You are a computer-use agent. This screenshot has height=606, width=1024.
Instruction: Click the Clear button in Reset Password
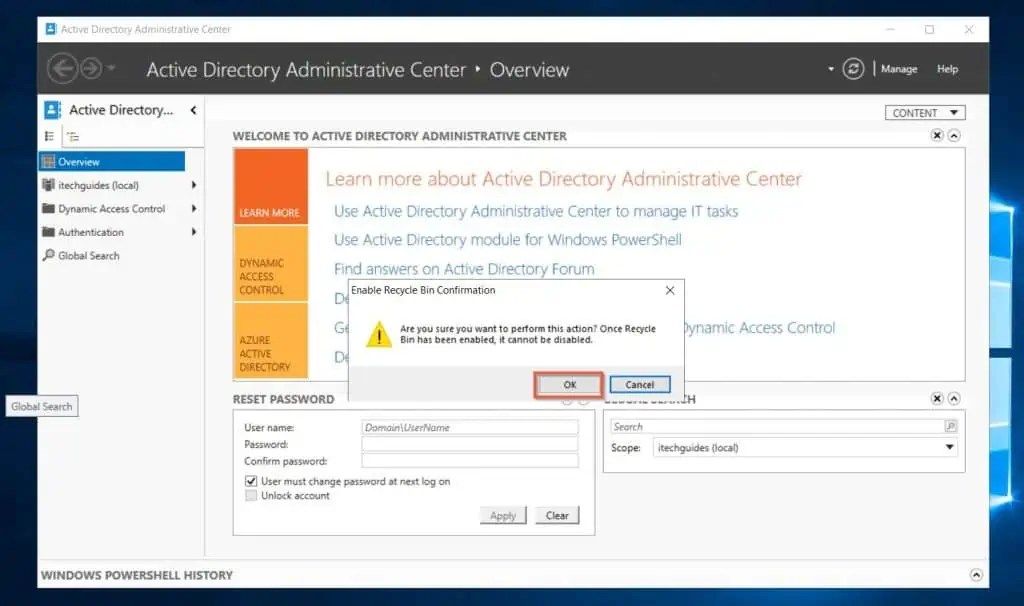(557, 515)
